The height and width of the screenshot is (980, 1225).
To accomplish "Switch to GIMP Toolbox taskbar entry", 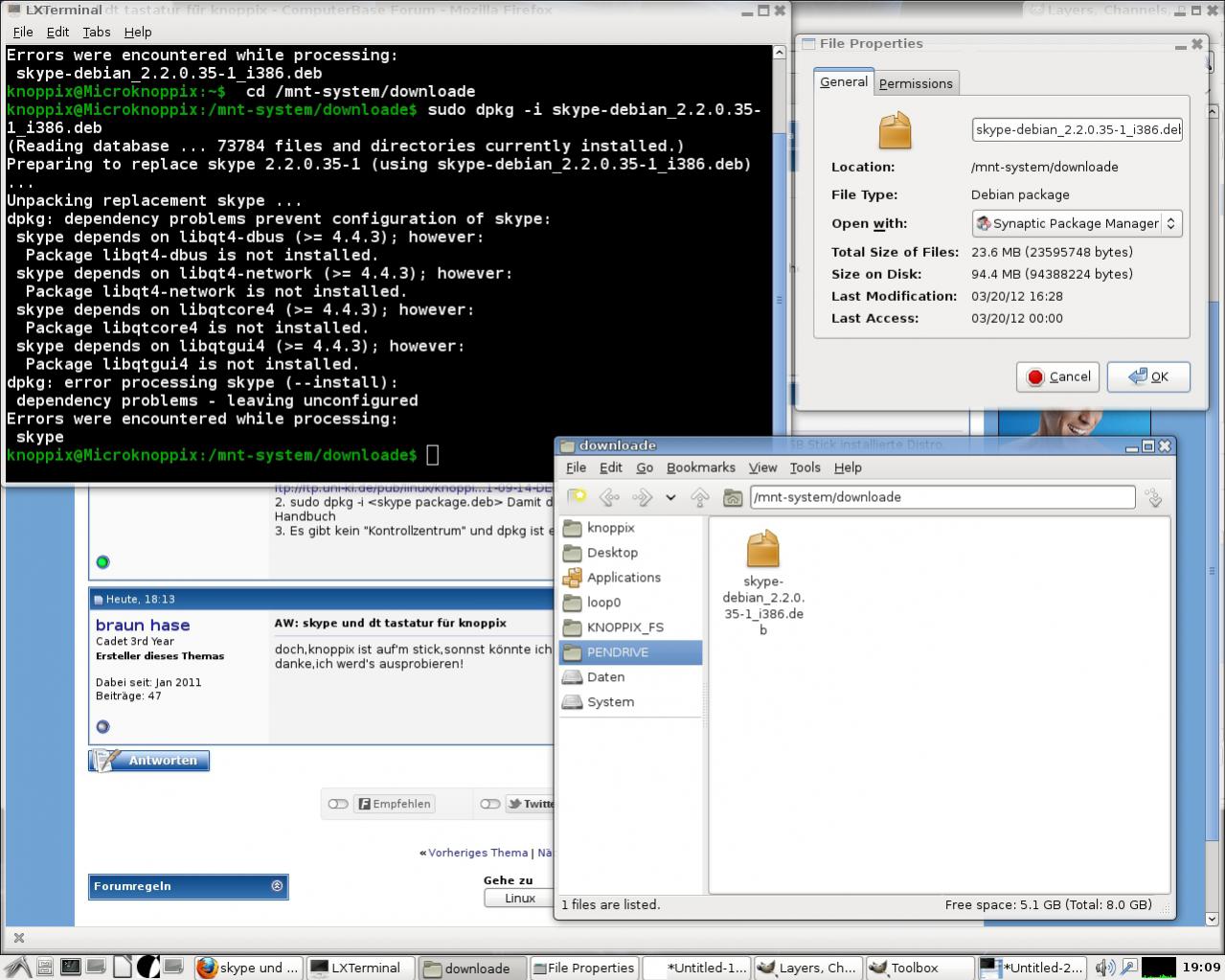I will pyautogui.click(x=920, y=968).
